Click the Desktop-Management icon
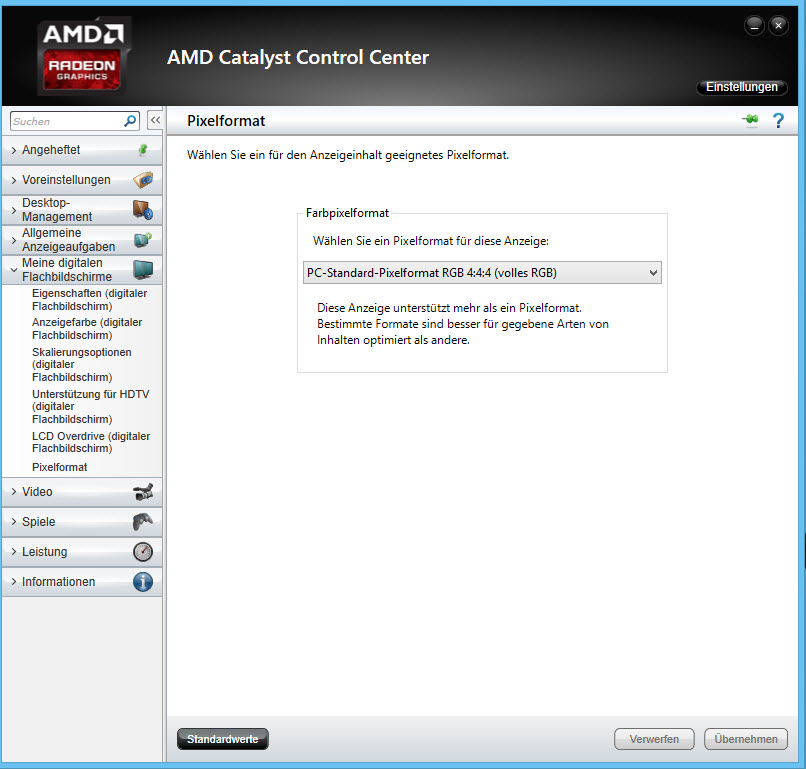This screenshot has height=769, width=806. [x=143, y=210]
